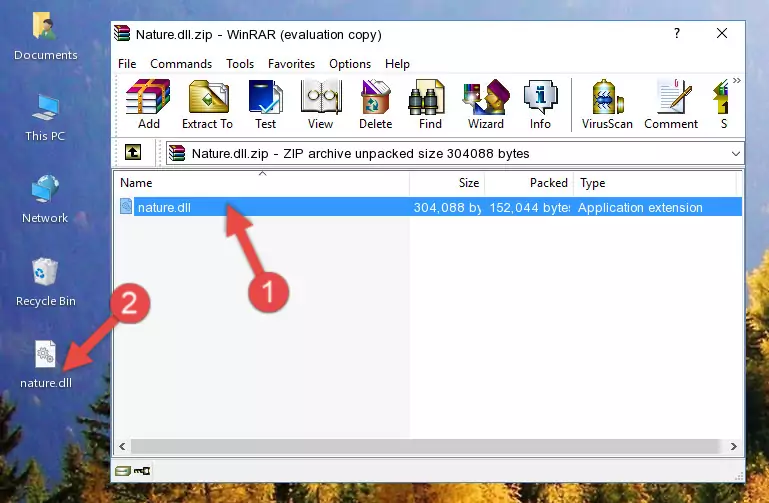The height and width of the screenshot is (503, 769).
Task: Sort by Size column header
Action: click(x=447, y=183)
